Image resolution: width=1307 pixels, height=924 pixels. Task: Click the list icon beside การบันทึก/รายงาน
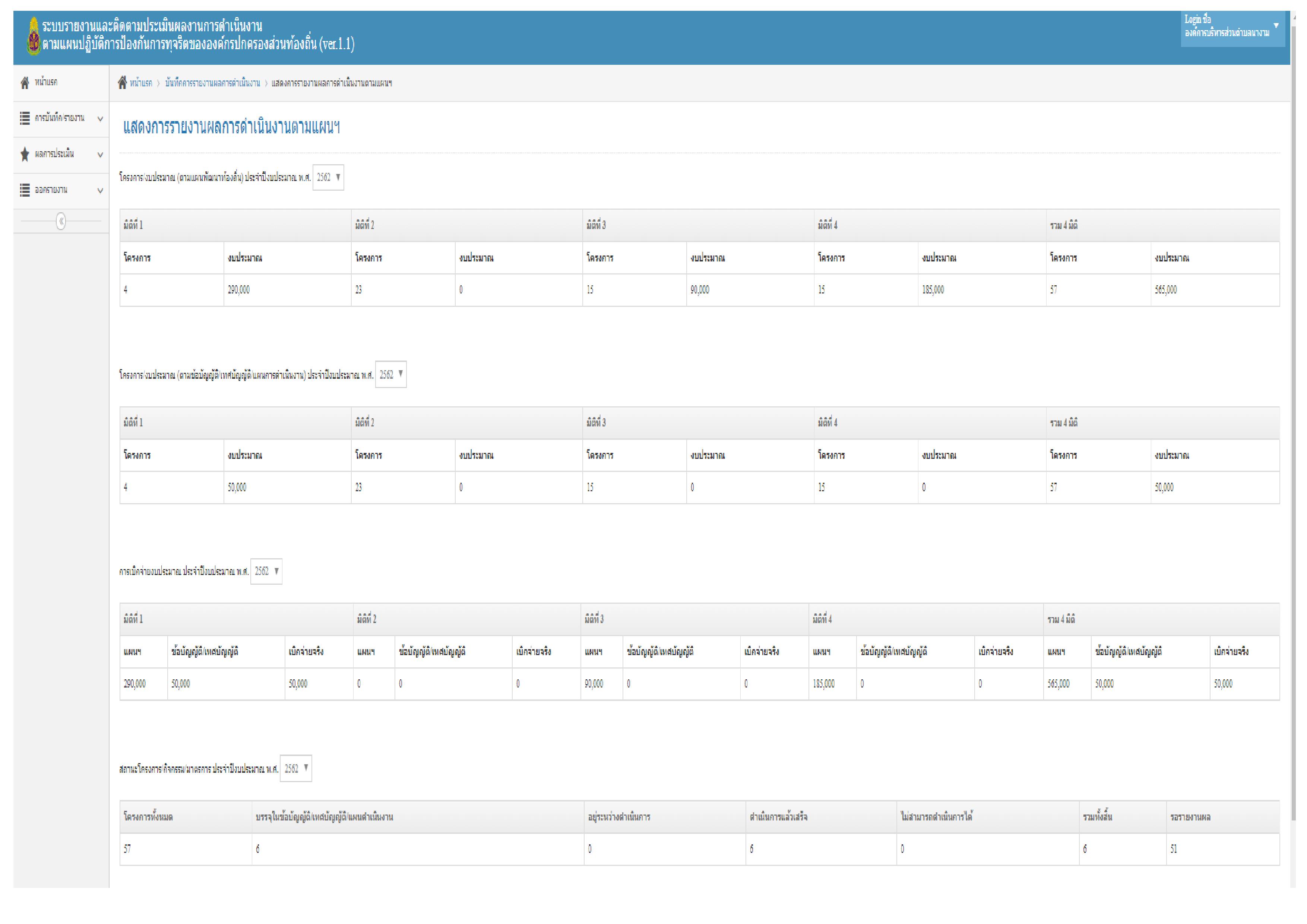tap(25, 118)
